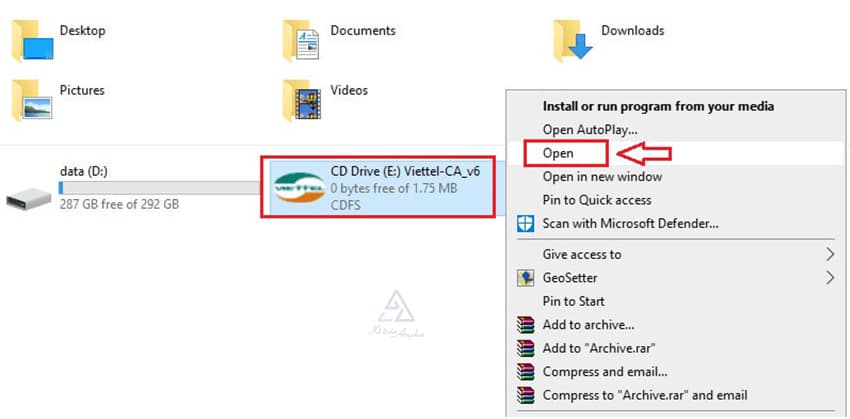Click the GeoSetter application icon
The image size is (850, 419).
pyautogui.click(x=526, y=278)
